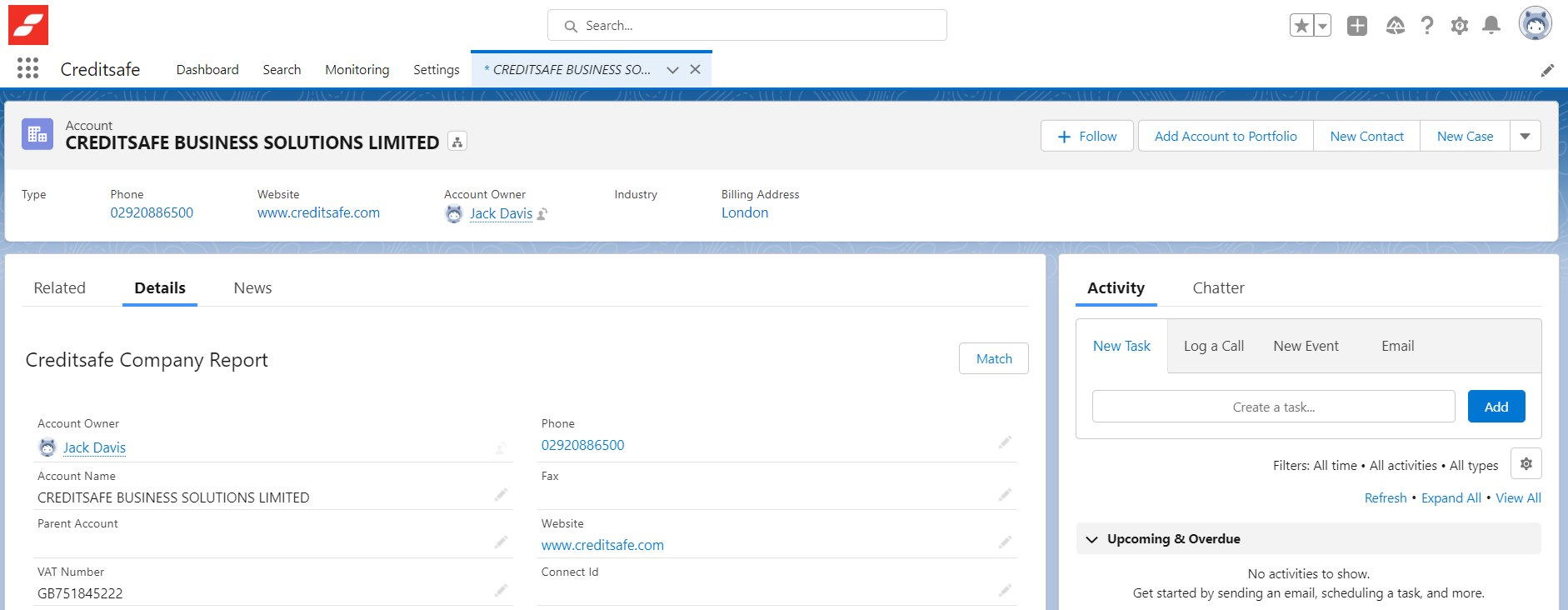Open the workspace tab actions chevron

click(x=672, y=70)
